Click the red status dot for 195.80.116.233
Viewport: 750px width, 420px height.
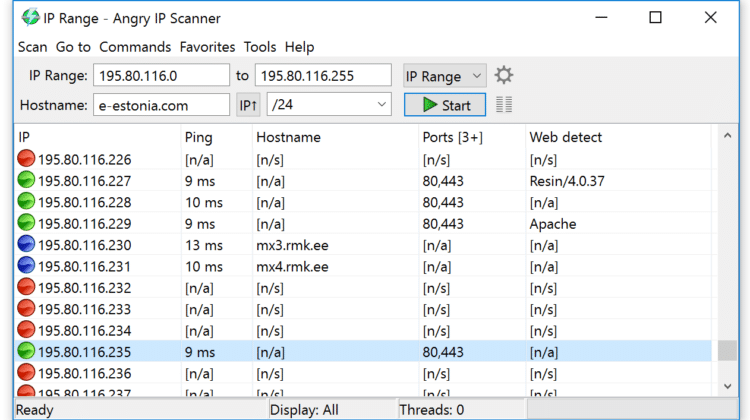tap(26, 309)
